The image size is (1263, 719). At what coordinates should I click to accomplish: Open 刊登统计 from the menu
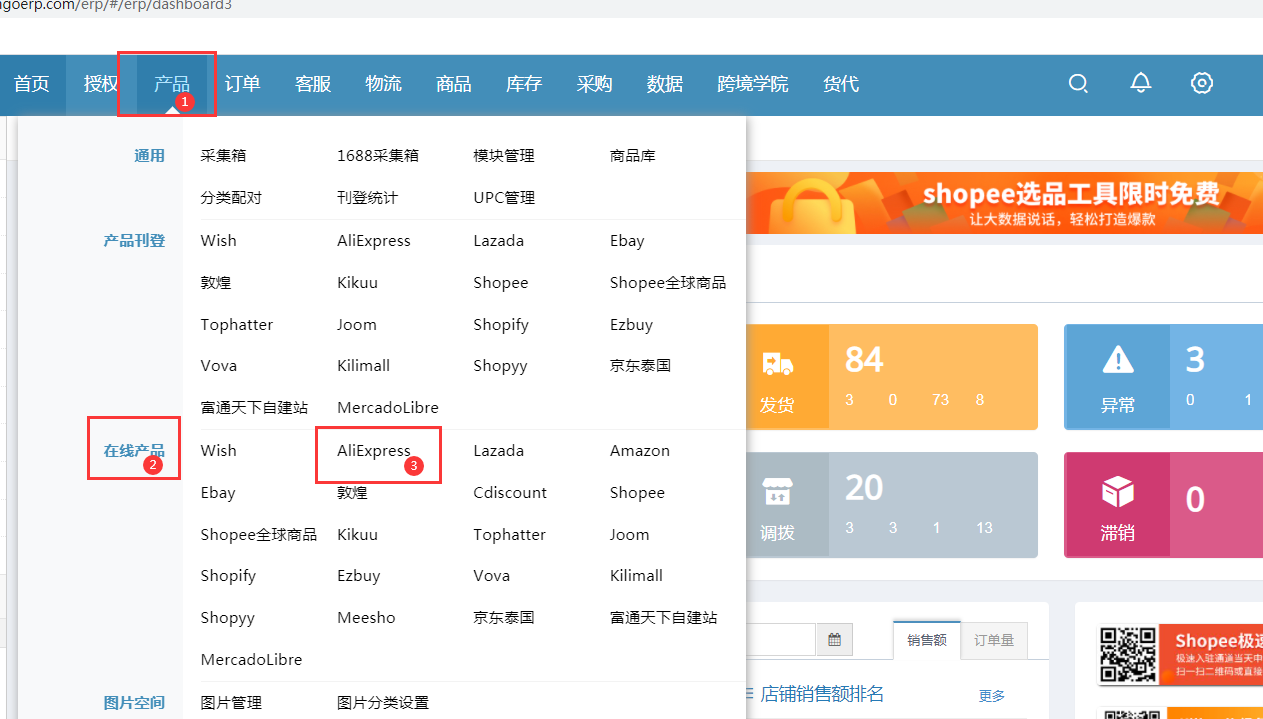[x=367, y=198]
